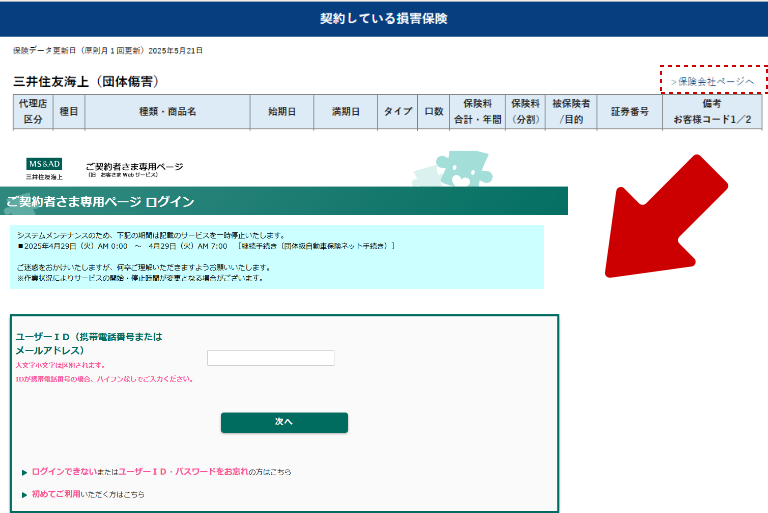
Task: Click the 三井住友海上（団体傷害） heading
Action: point(86,81)
